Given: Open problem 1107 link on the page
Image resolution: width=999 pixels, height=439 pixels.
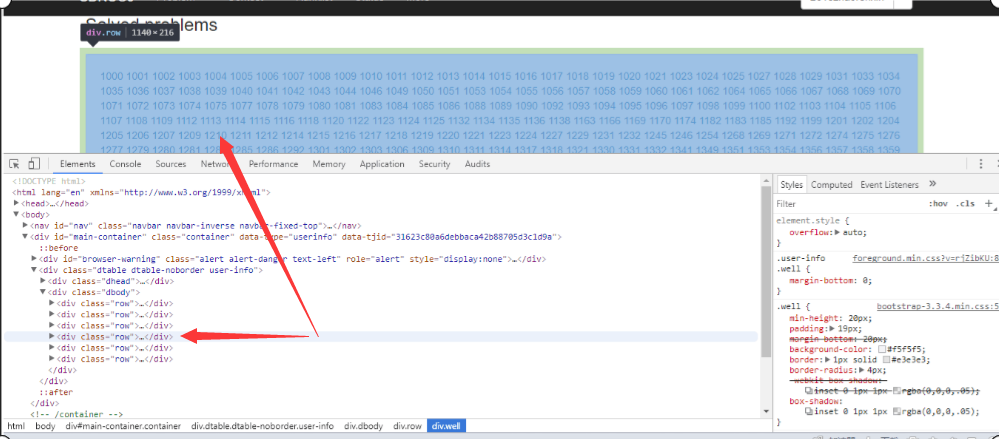Looking at the screenshot, I should 111,120.
